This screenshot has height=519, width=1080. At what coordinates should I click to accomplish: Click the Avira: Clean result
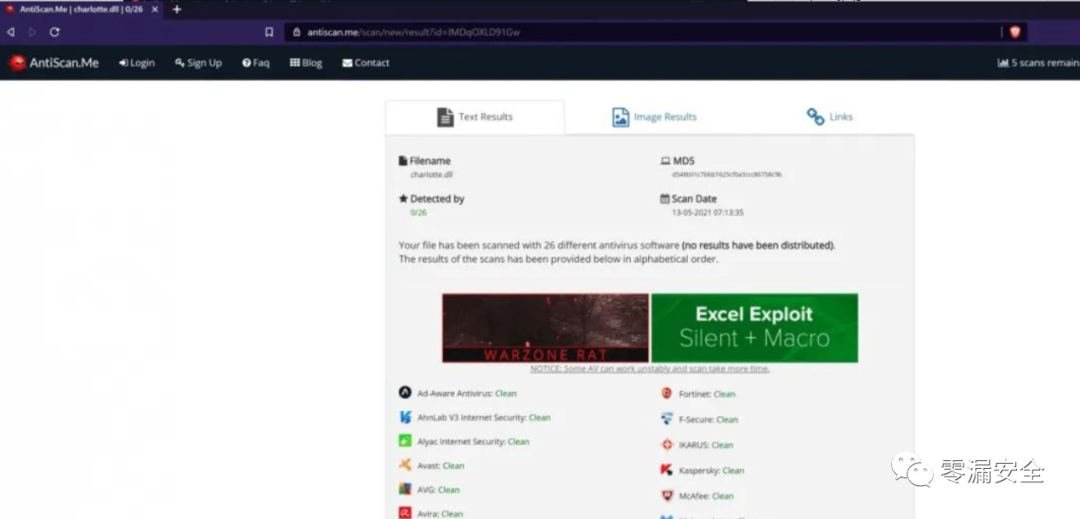click(x=440, y=513)
